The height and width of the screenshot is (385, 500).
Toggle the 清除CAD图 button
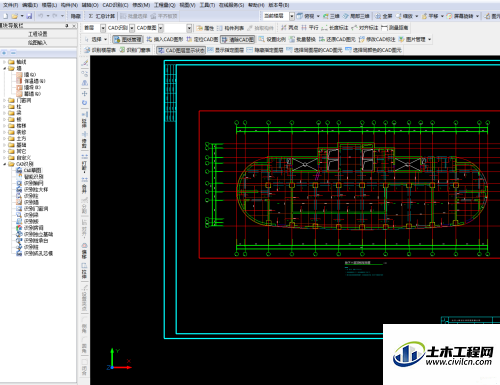point(237,39)
